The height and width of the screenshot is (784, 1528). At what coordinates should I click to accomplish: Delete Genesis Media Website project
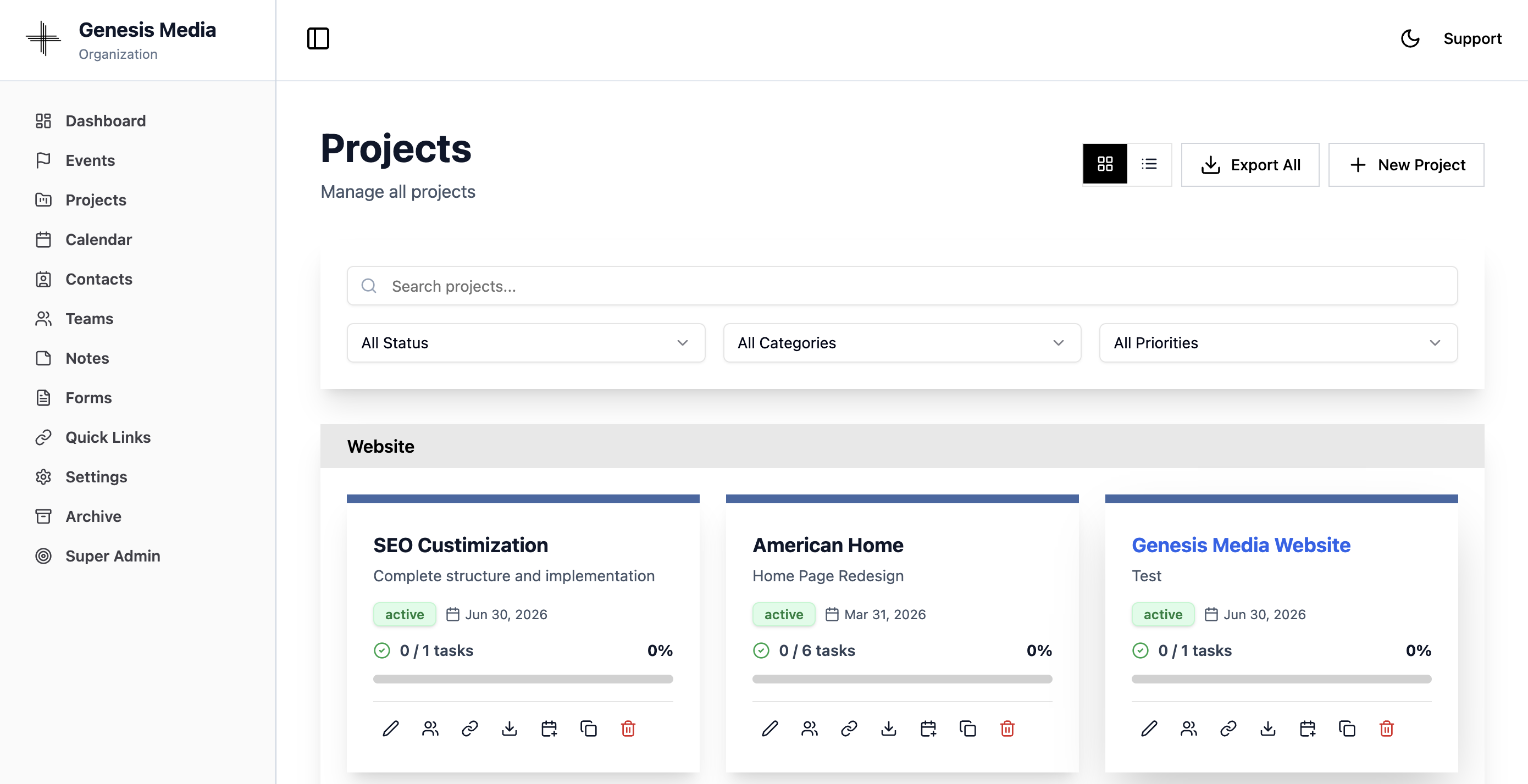(1386, 729)
